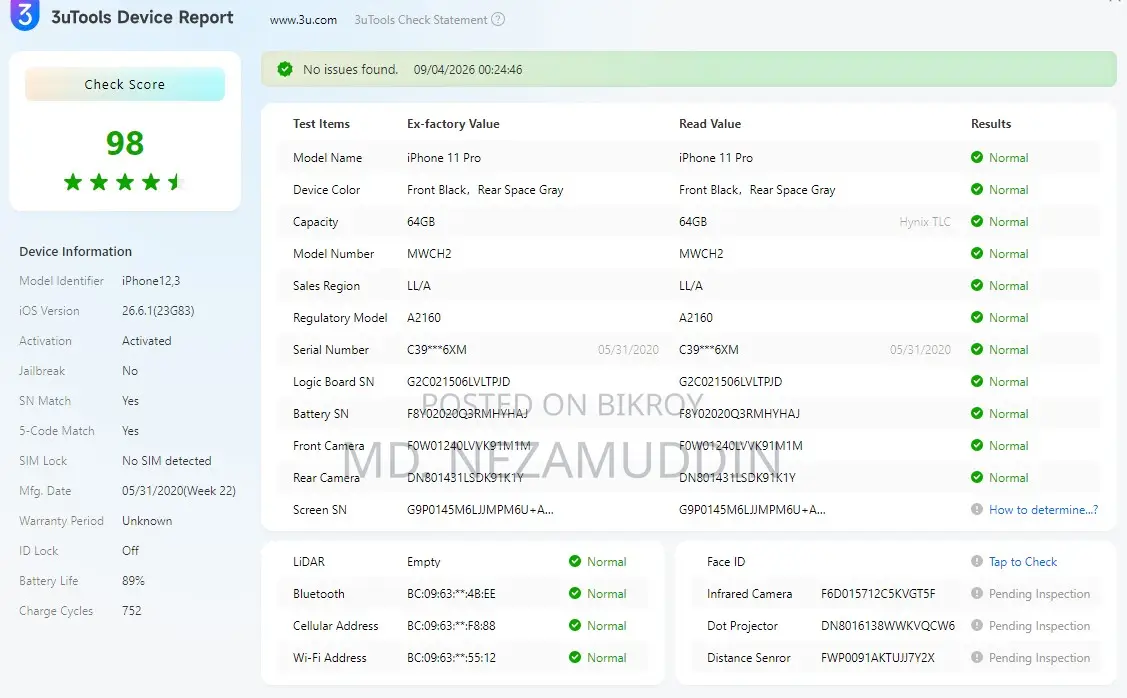This screenshot has height=698, width=1127.
Task: Select the Model Identifier value iPhone12,3
Action: pos(151,281)
